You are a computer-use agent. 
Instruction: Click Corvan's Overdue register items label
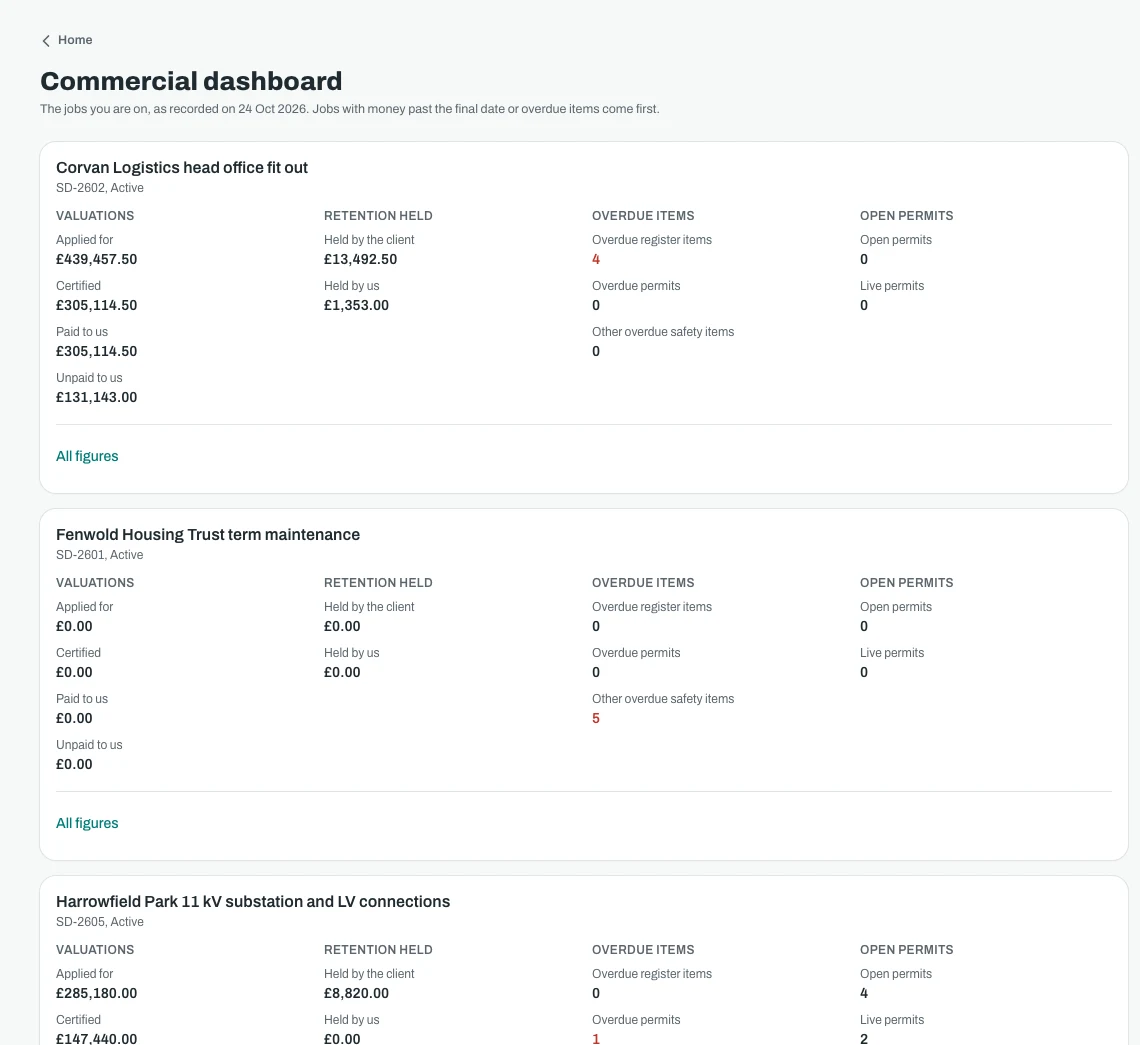click(652, 240)
